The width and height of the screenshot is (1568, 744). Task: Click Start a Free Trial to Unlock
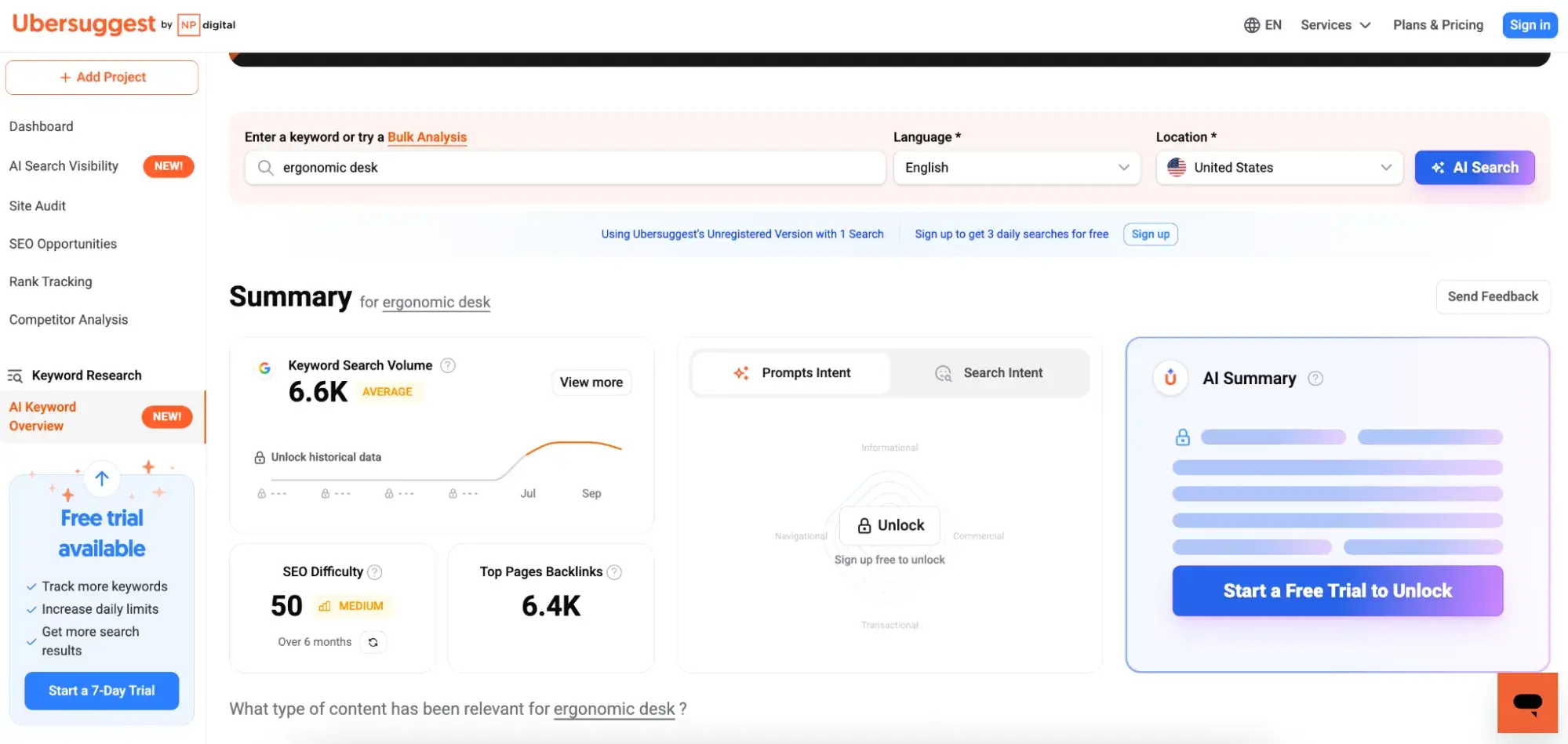click(1337, 590)
